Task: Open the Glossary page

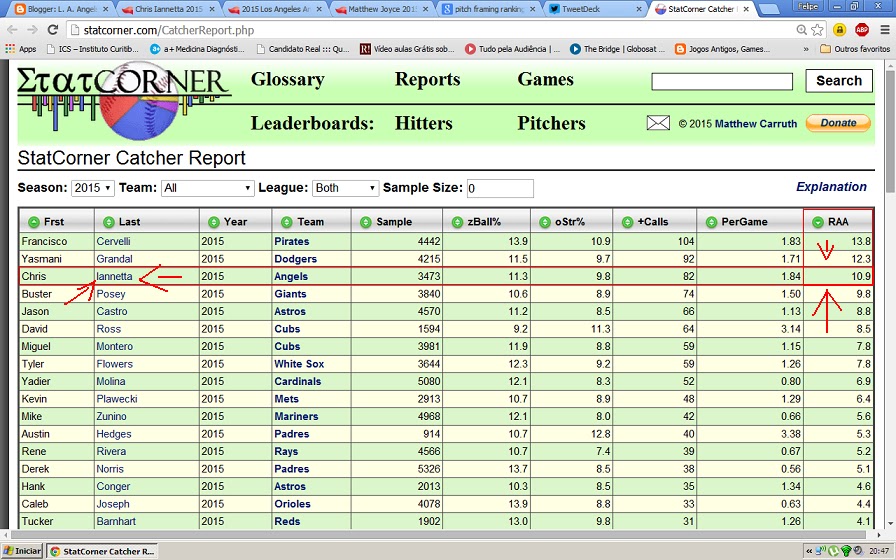Action: click(x=287, y=80)
